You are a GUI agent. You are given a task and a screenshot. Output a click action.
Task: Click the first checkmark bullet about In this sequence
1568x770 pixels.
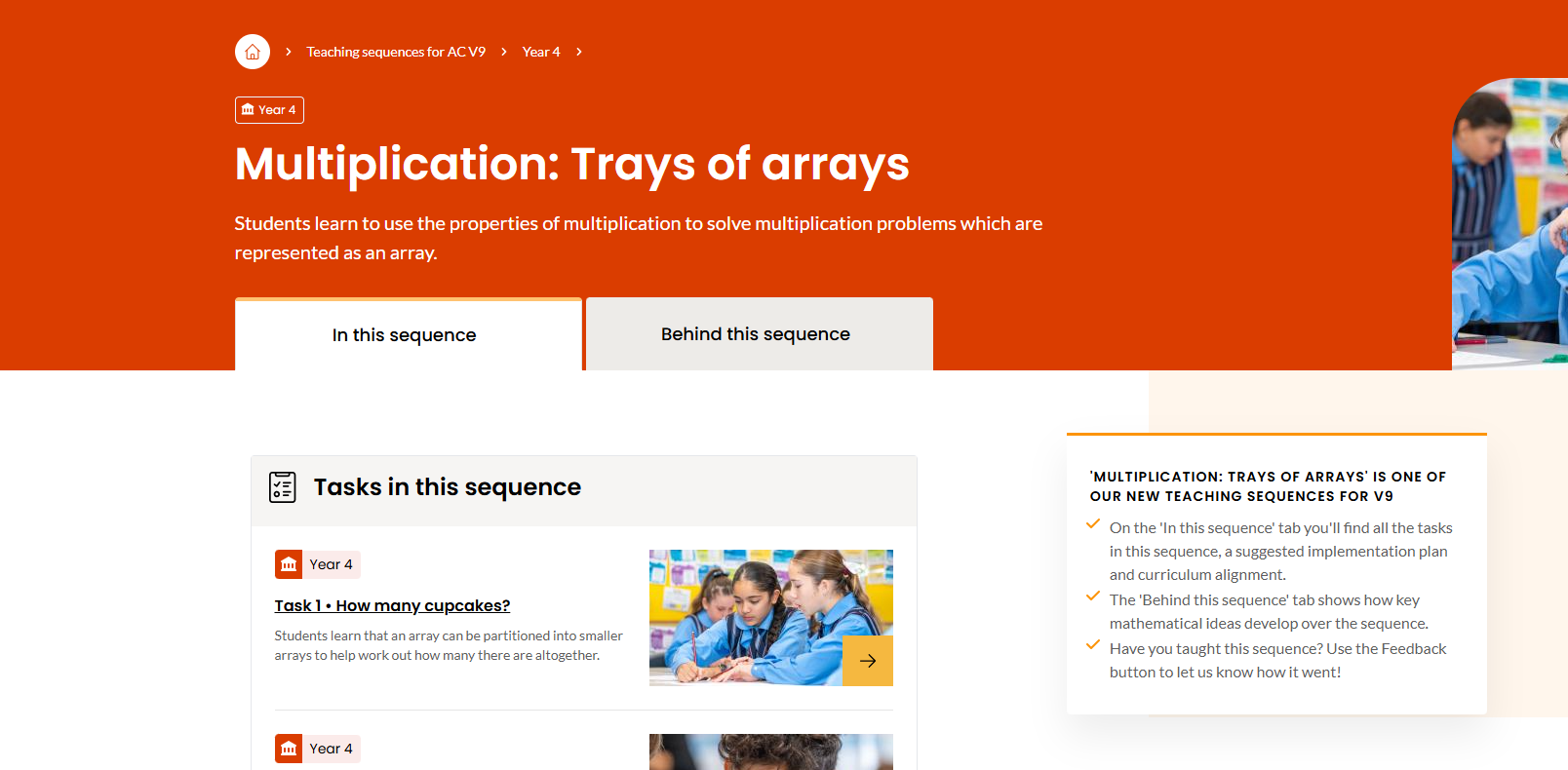point(1093,524)
